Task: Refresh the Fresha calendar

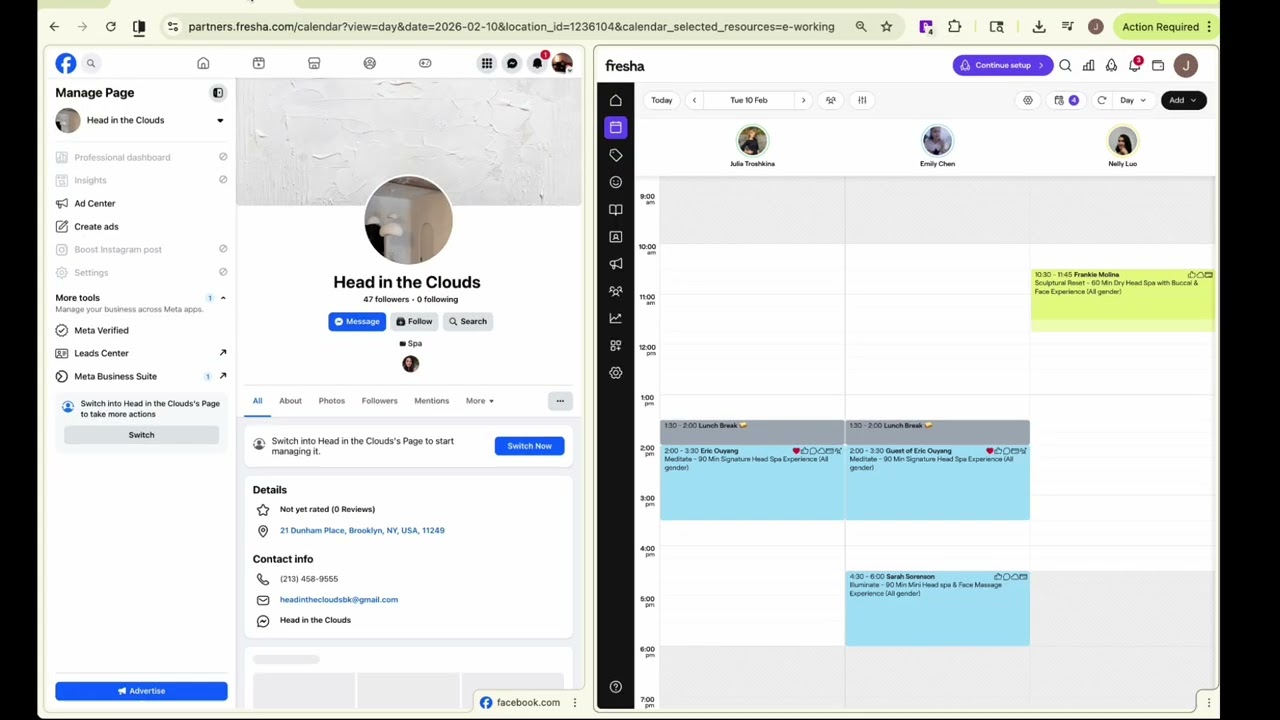Action: click(1102, 100)
